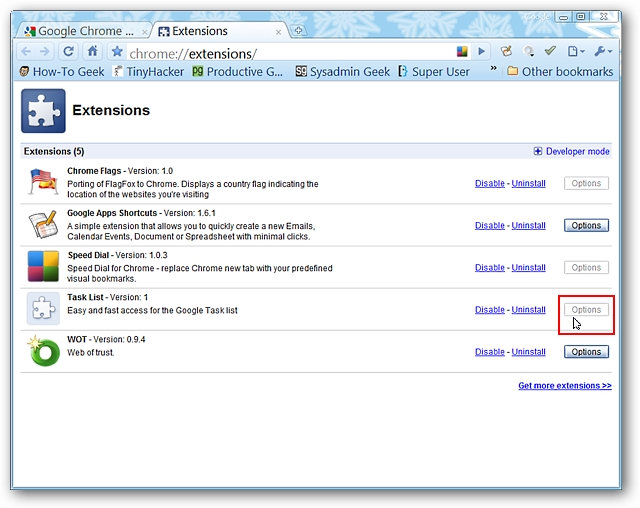Screen dimensions: 640x508
Task: Open the home page icon
Action: click(x=92, y=51)
